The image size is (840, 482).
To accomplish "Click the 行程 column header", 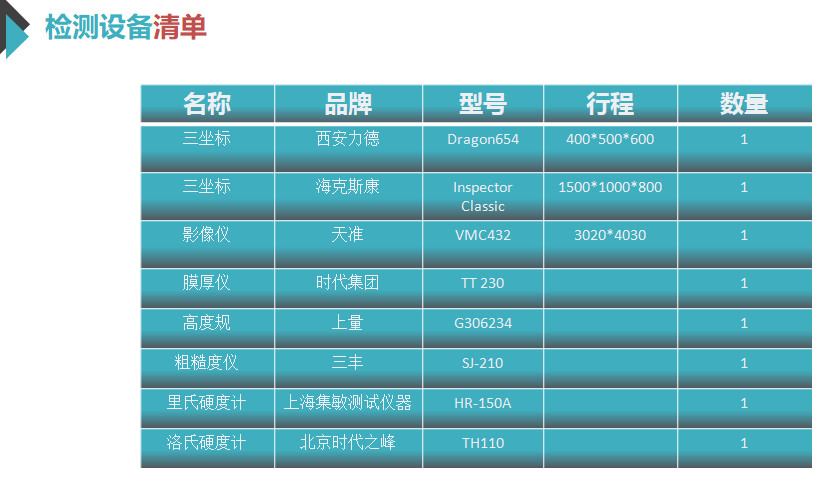I will [x=610, y=104].
